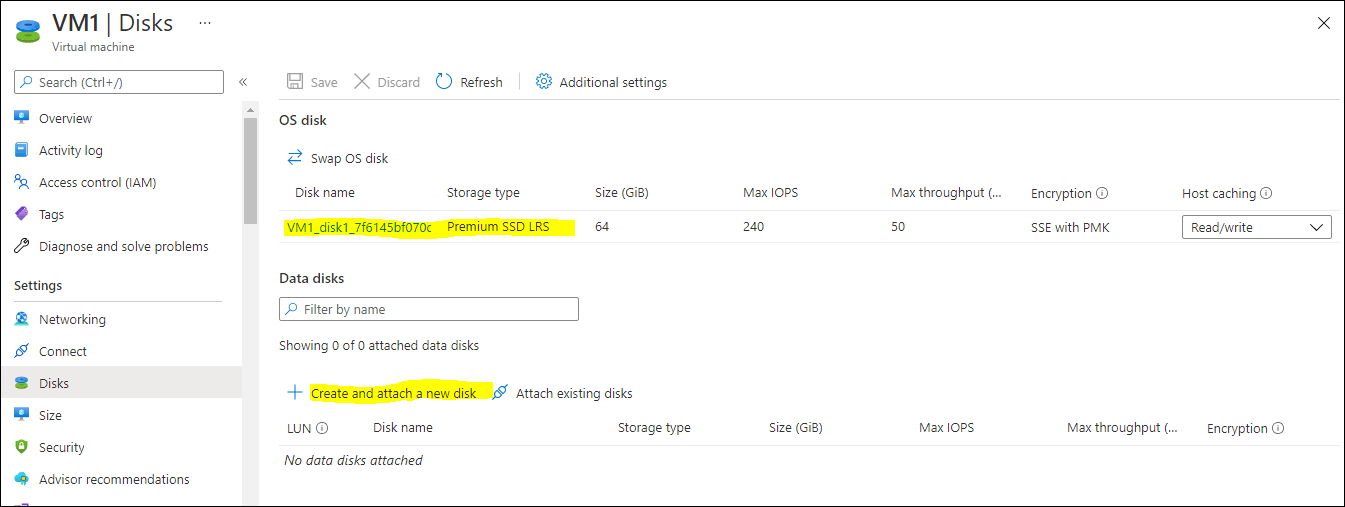Click 'Showing 0 of 0 attached data disks'
Viewport: 1345px width, 507px height.
pos(379,345)
